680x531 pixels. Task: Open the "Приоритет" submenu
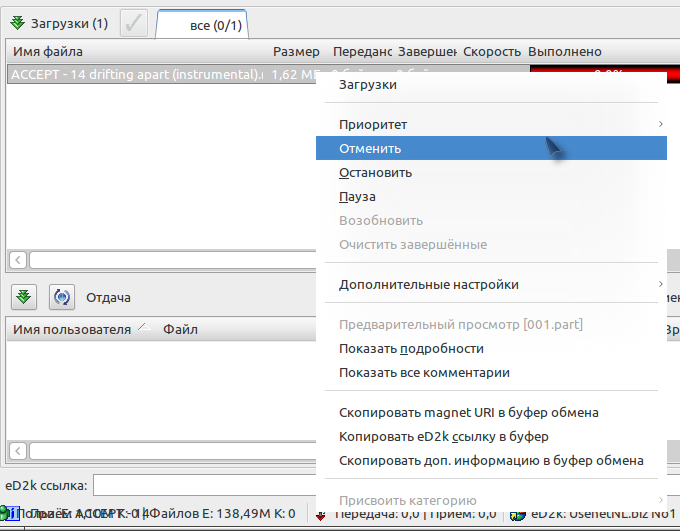coord(491,125)
